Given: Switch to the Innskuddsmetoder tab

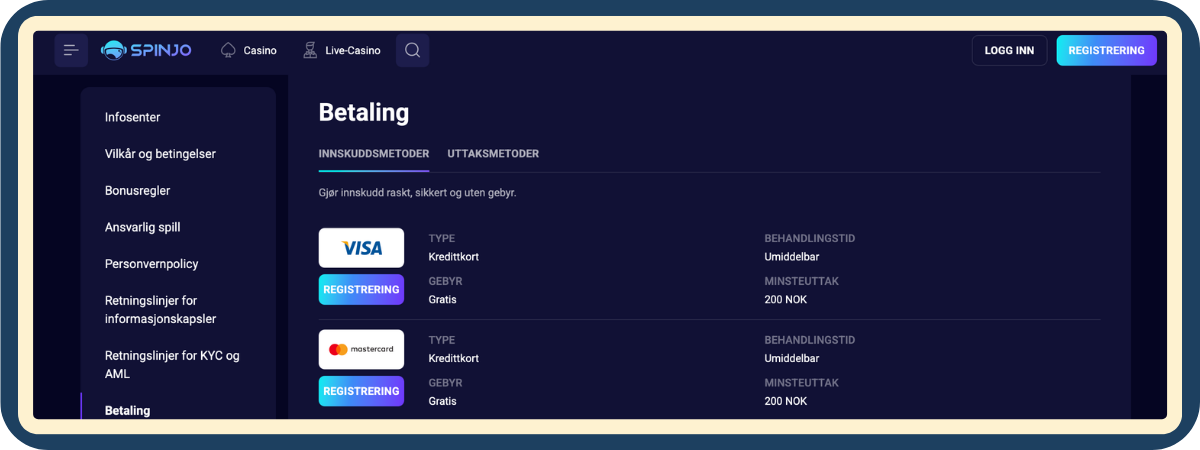Looking at the screenshot, I should click(374, 154).
